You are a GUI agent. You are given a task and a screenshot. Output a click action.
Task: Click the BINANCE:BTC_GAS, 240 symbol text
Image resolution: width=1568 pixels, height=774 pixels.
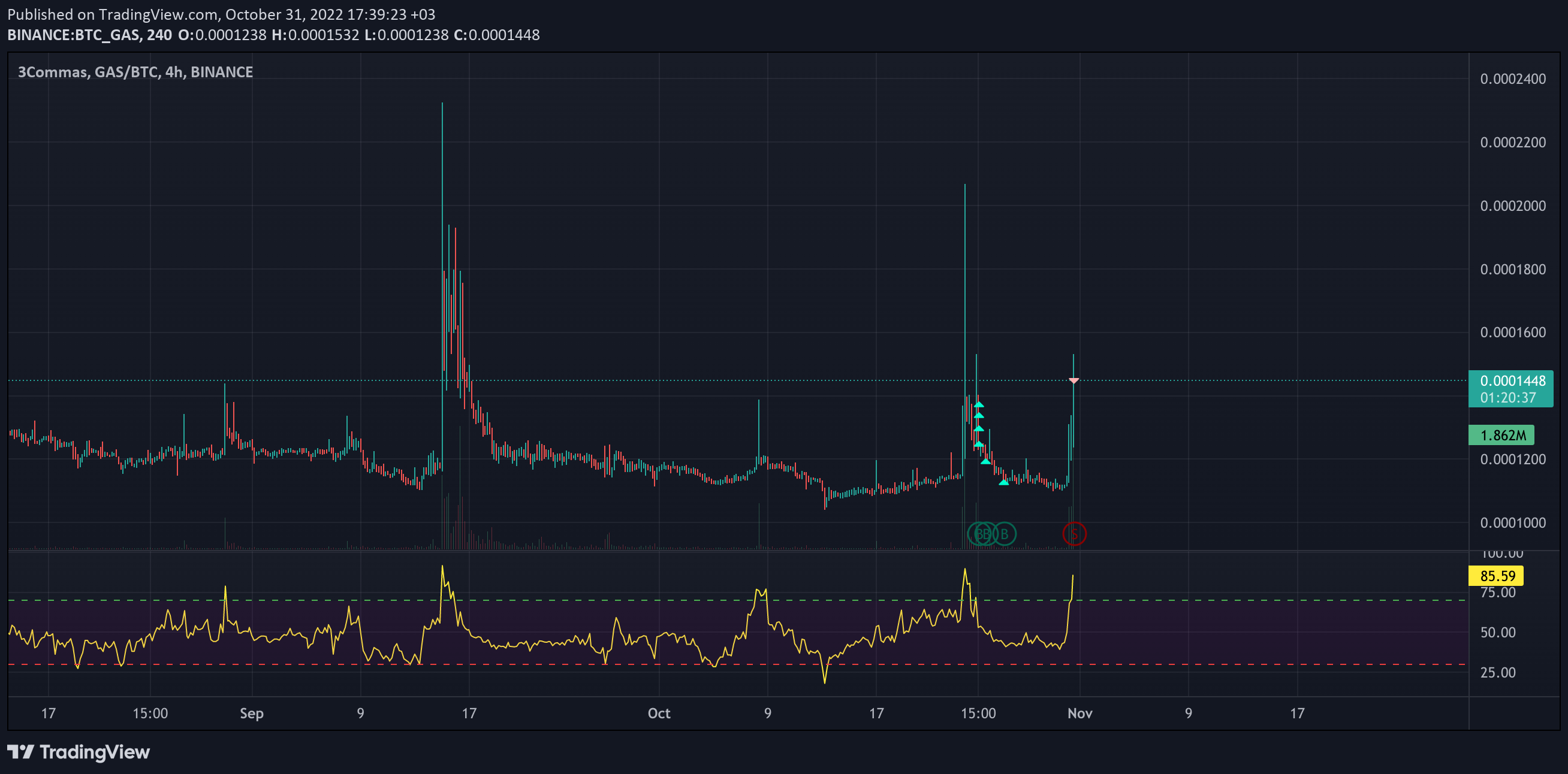point(89,35)
